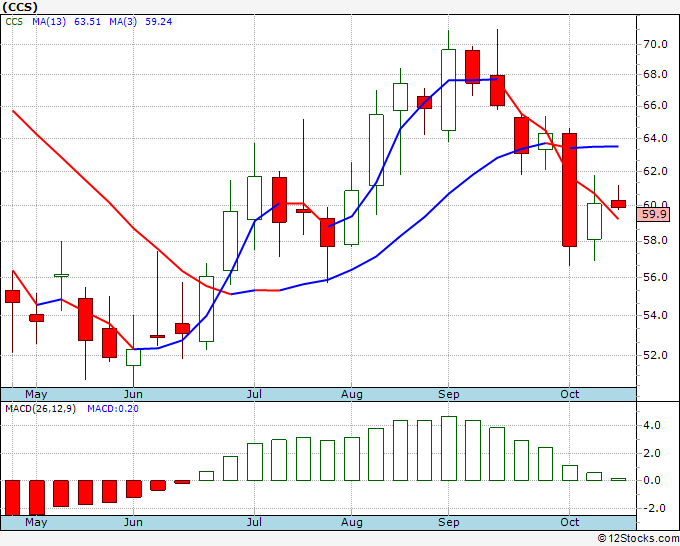680x546 pixels.
Task: Click the 52.0 price axis label
Action: point(654,355)
